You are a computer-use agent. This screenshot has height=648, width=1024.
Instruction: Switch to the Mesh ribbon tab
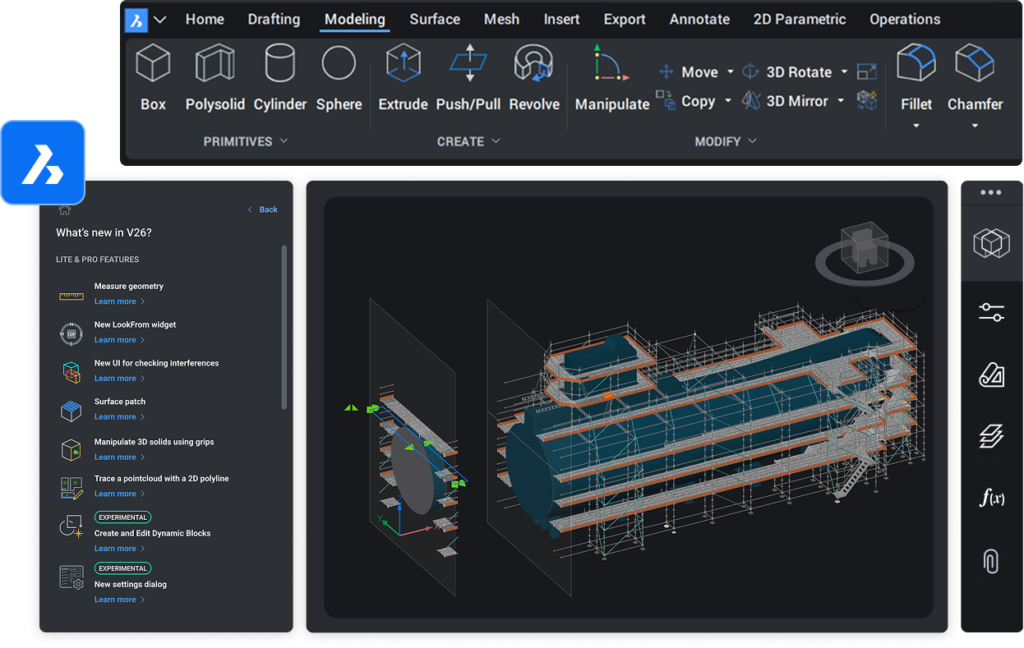pyautogui.click(x=501, y=19)
